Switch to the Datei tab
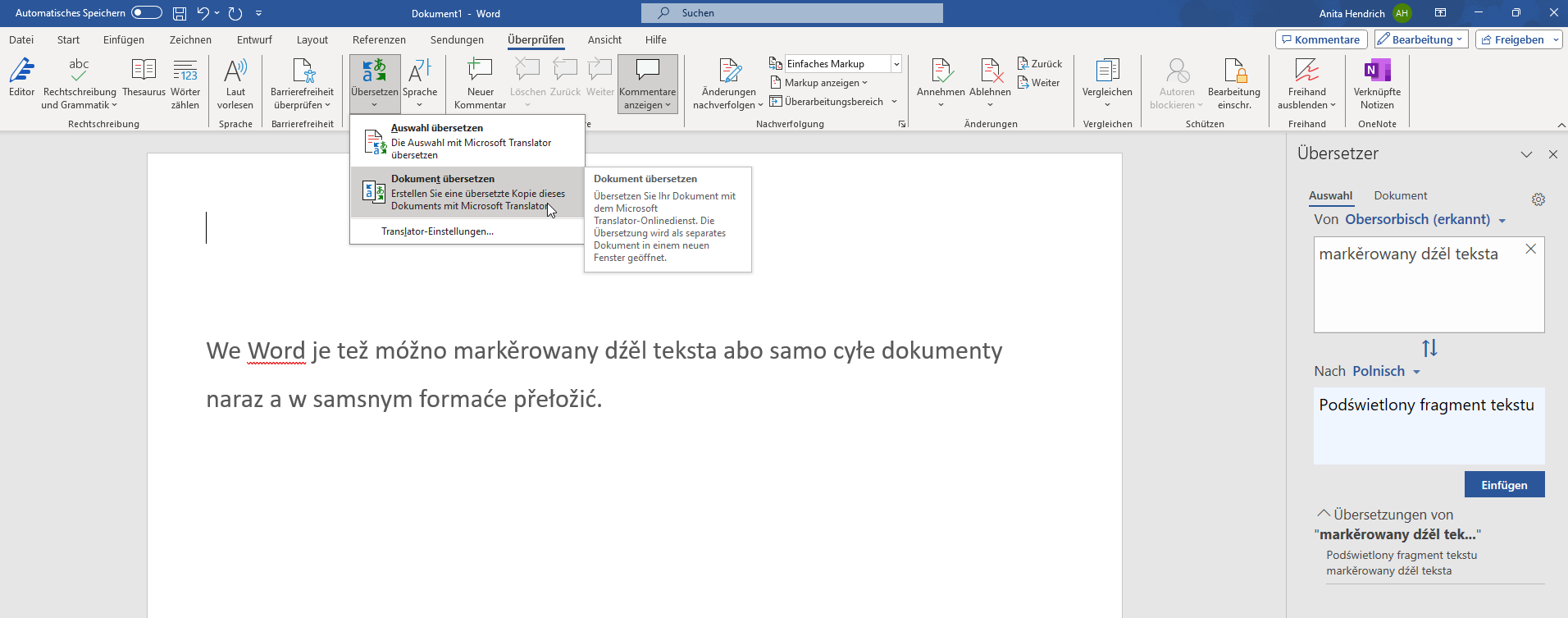1568x618 pixels. tap(21, 39)
